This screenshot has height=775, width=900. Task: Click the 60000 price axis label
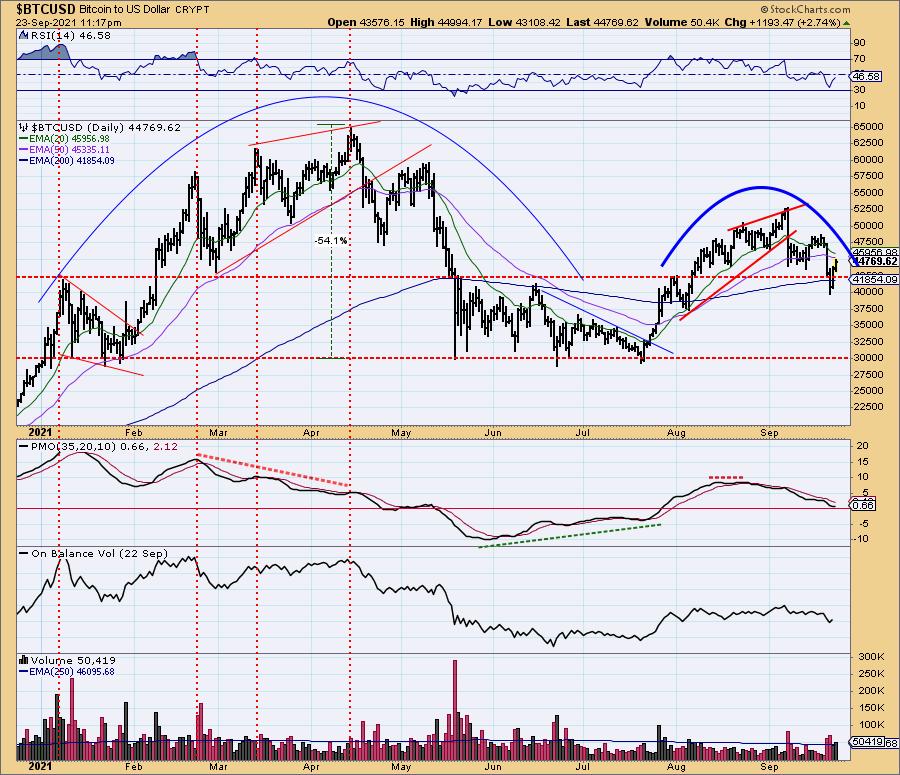[868, 160]
